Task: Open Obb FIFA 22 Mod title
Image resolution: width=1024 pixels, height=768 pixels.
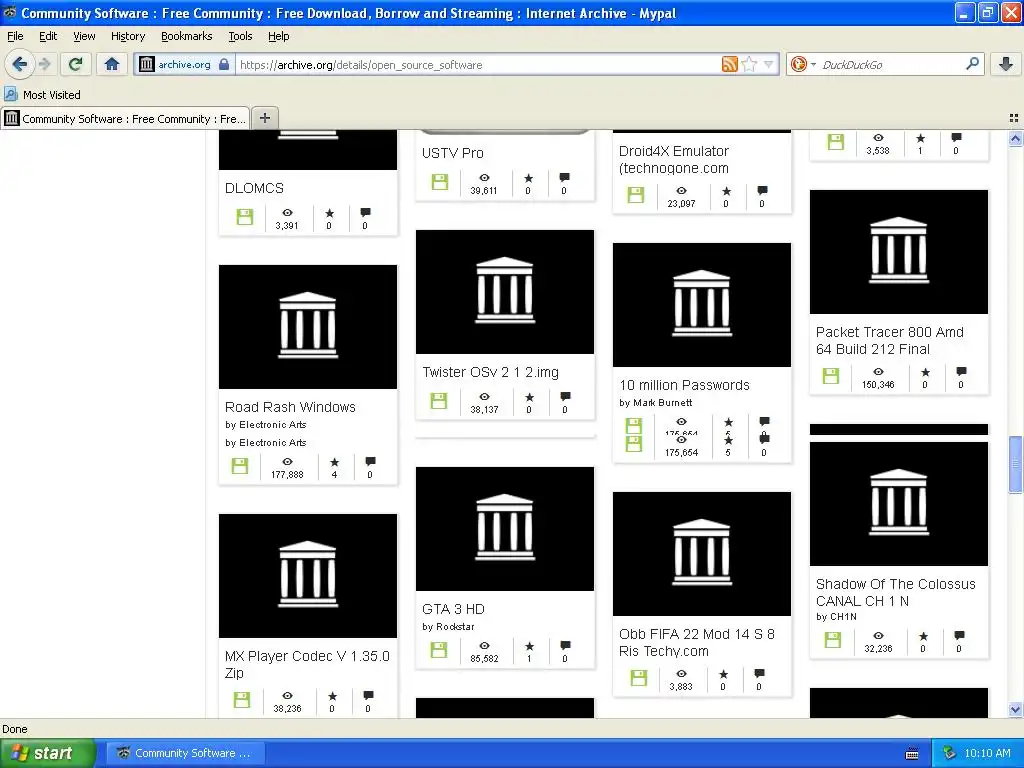Action: (697, 643)
